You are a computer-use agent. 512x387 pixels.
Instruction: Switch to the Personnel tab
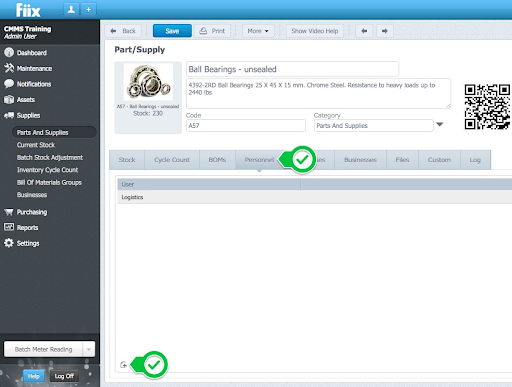(x=259, y=160)
